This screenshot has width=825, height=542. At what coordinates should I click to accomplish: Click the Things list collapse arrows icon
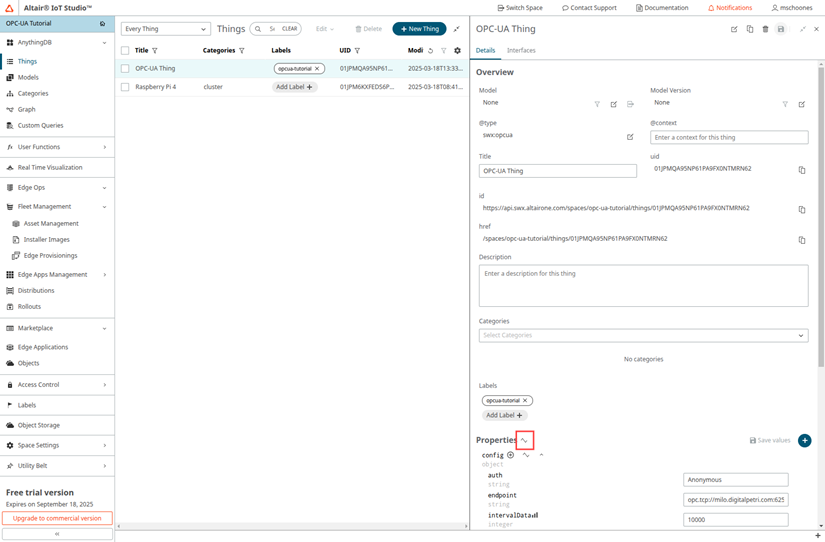(457, 29)
